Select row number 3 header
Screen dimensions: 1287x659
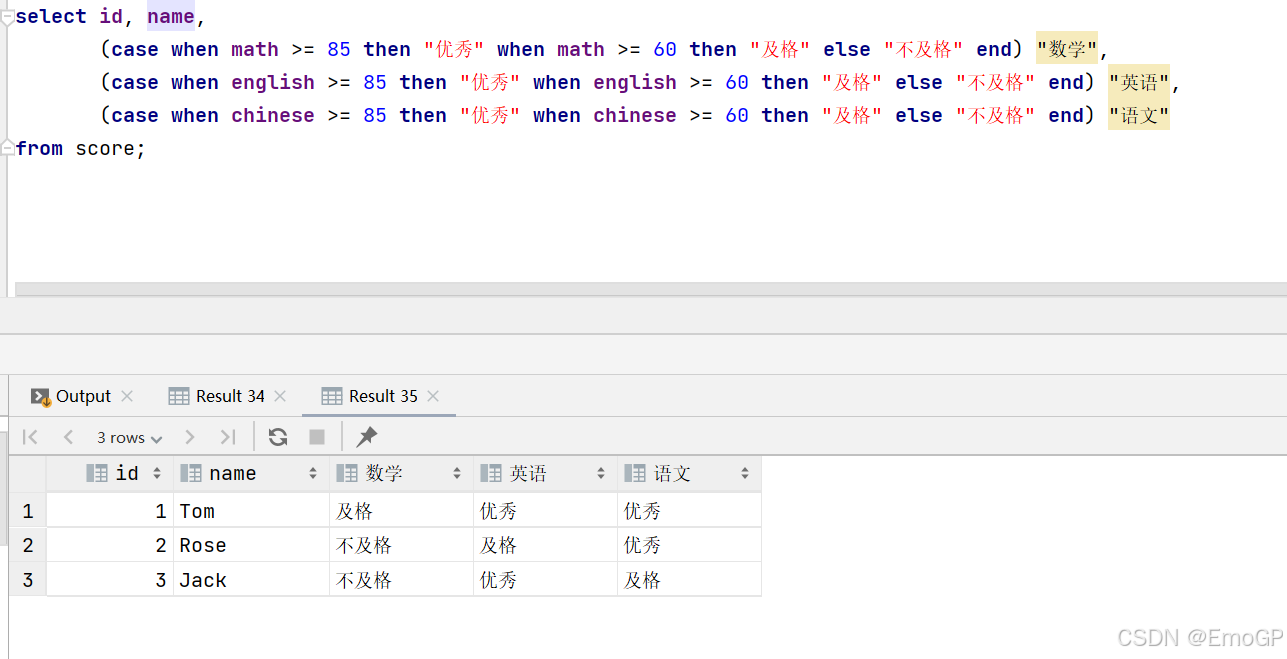coord(28,580)
